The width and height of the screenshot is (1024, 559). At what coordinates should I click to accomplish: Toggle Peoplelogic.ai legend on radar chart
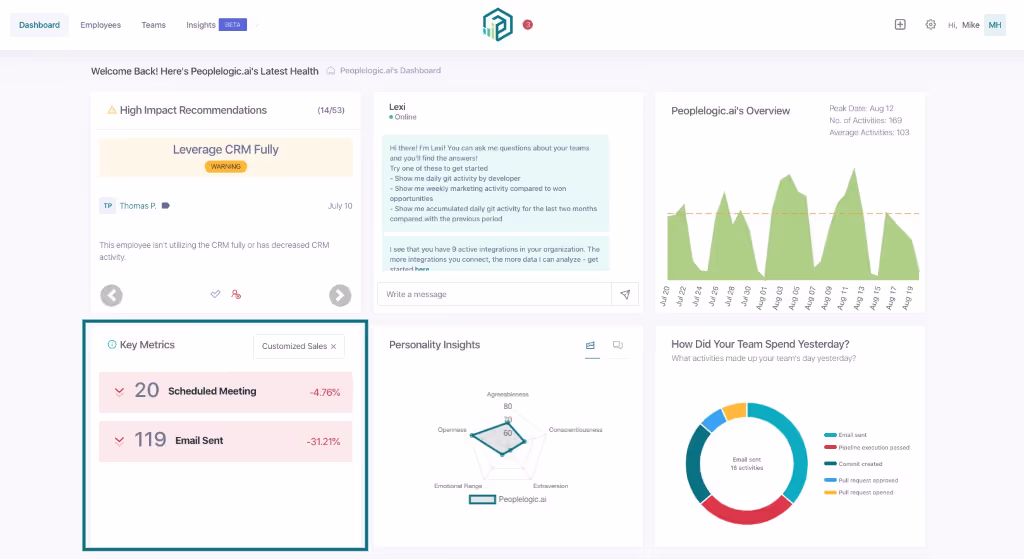coord(507,500)
